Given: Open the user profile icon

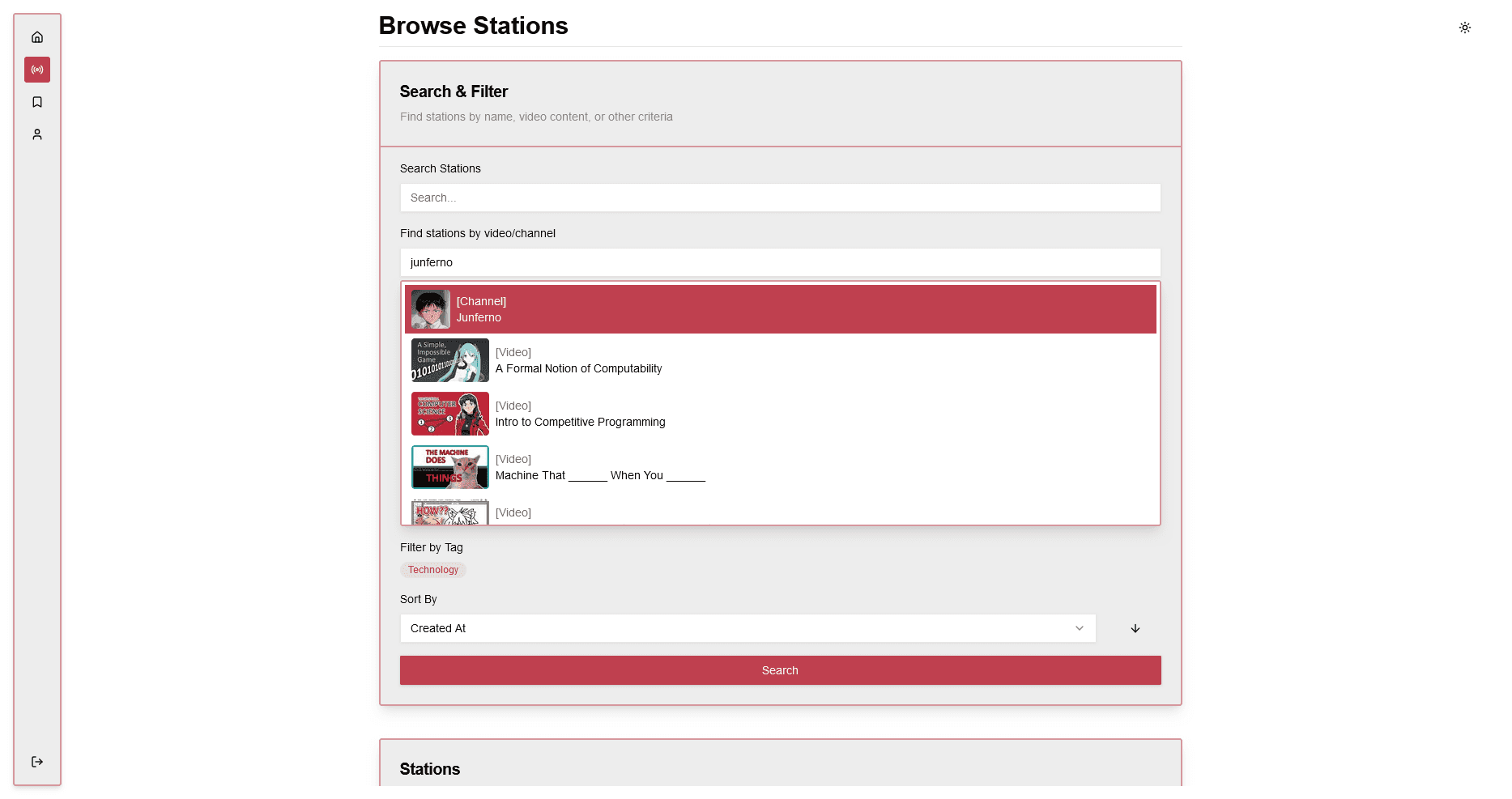Looking at the screenshot, I should pos(37,134).
